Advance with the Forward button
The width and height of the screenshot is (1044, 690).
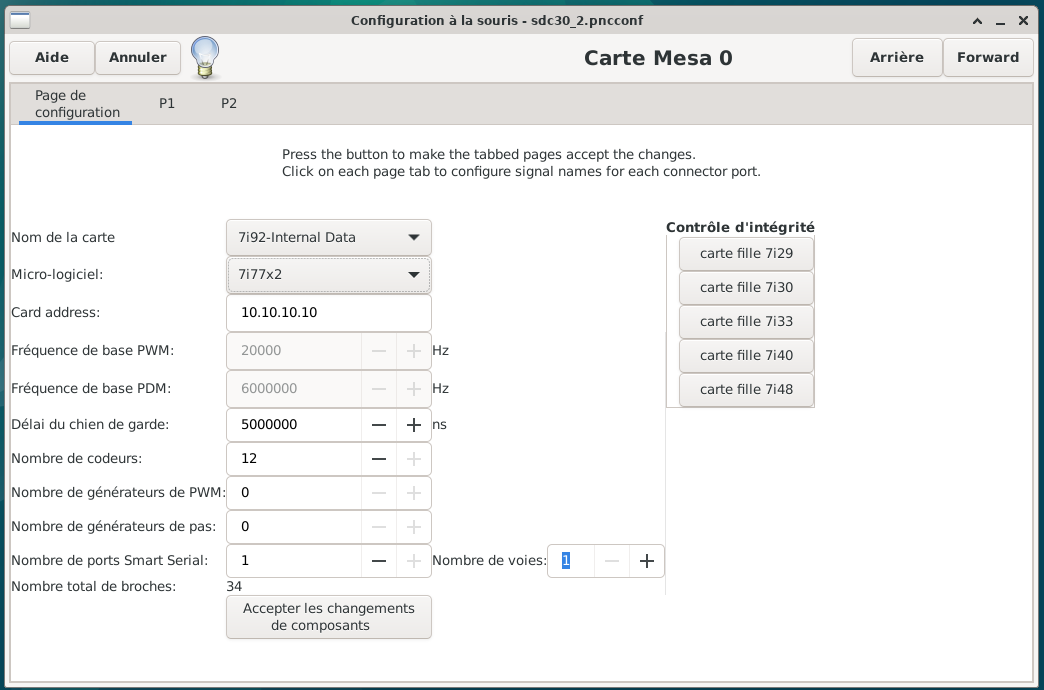[x=988, y=58]
